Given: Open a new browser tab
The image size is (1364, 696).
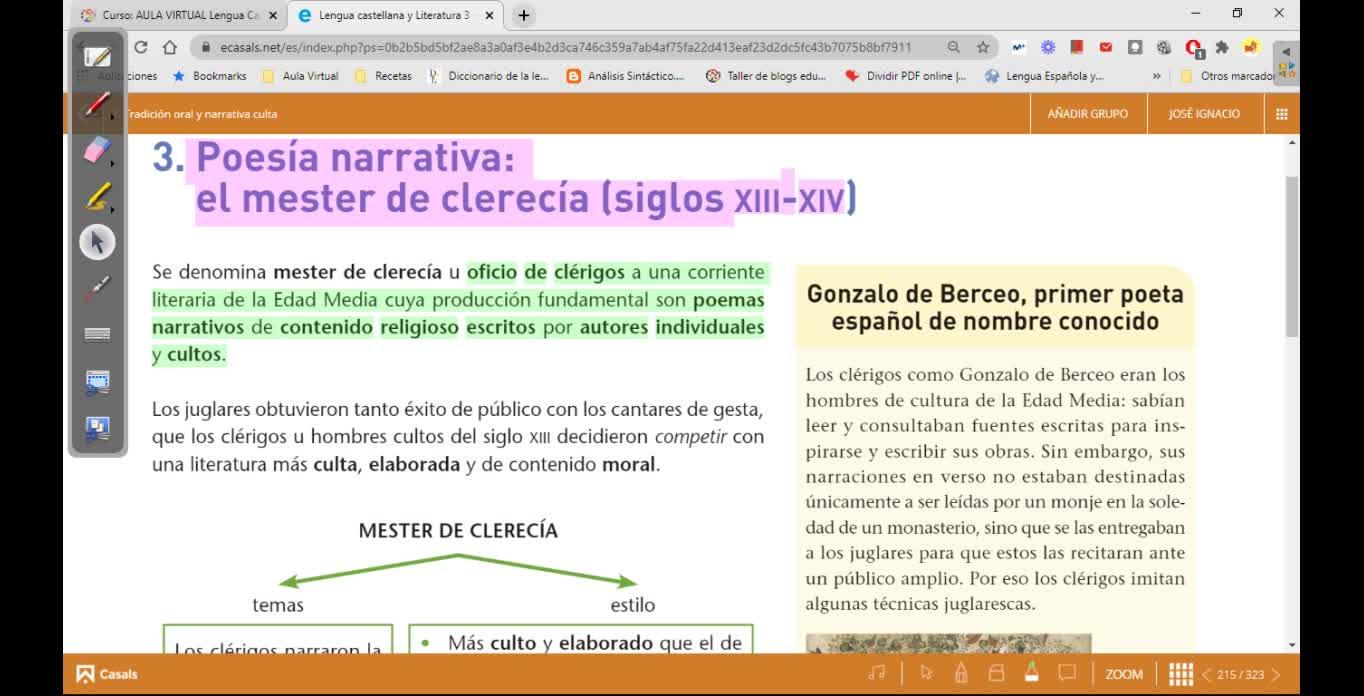Looking at the screenshot, I should (524, 15).
